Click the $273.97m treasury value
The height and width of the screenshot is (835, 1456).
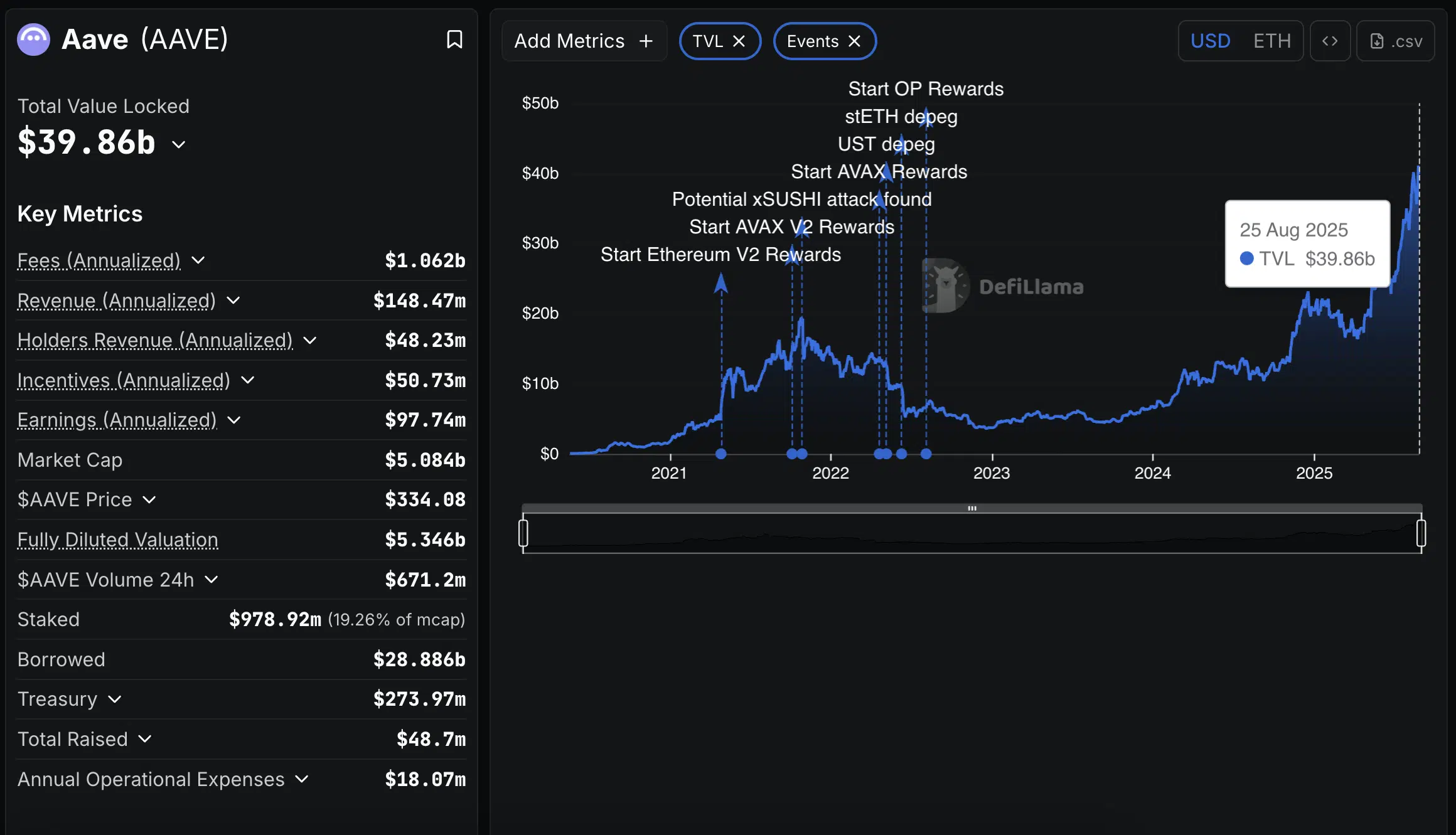(419, 699)
